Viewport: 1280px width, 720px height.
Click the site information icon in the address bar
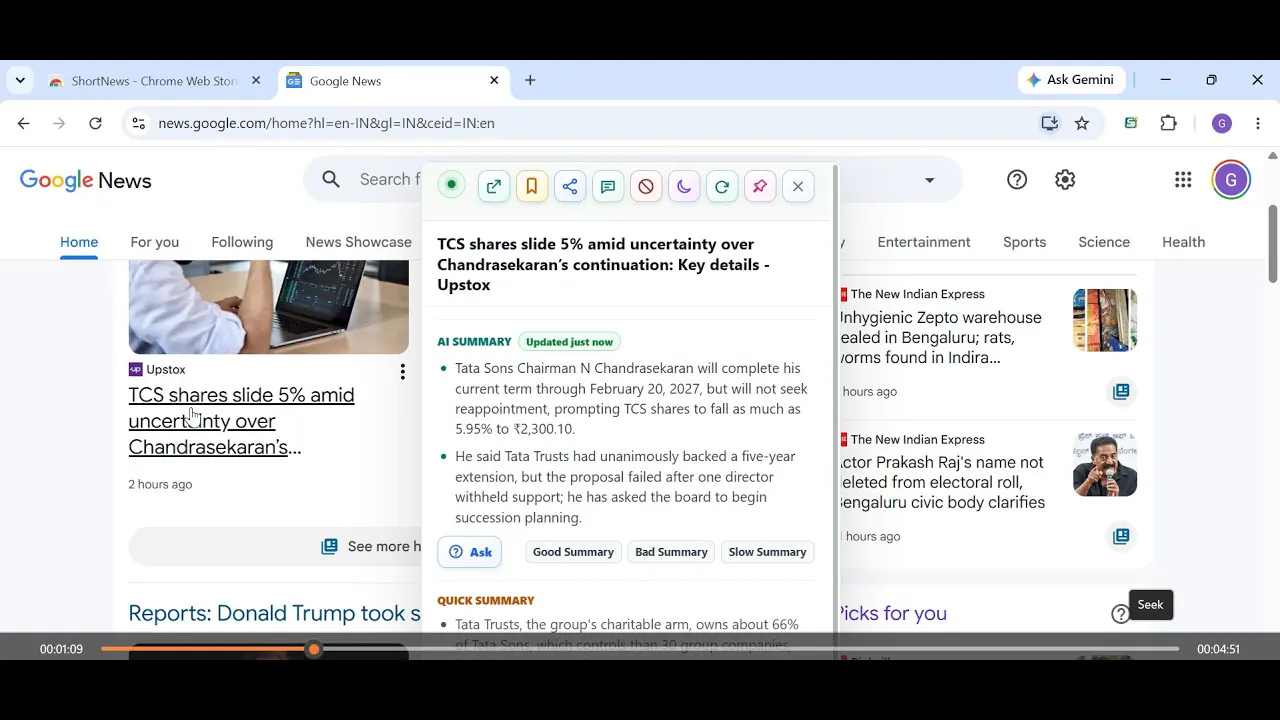coord(139,123)
